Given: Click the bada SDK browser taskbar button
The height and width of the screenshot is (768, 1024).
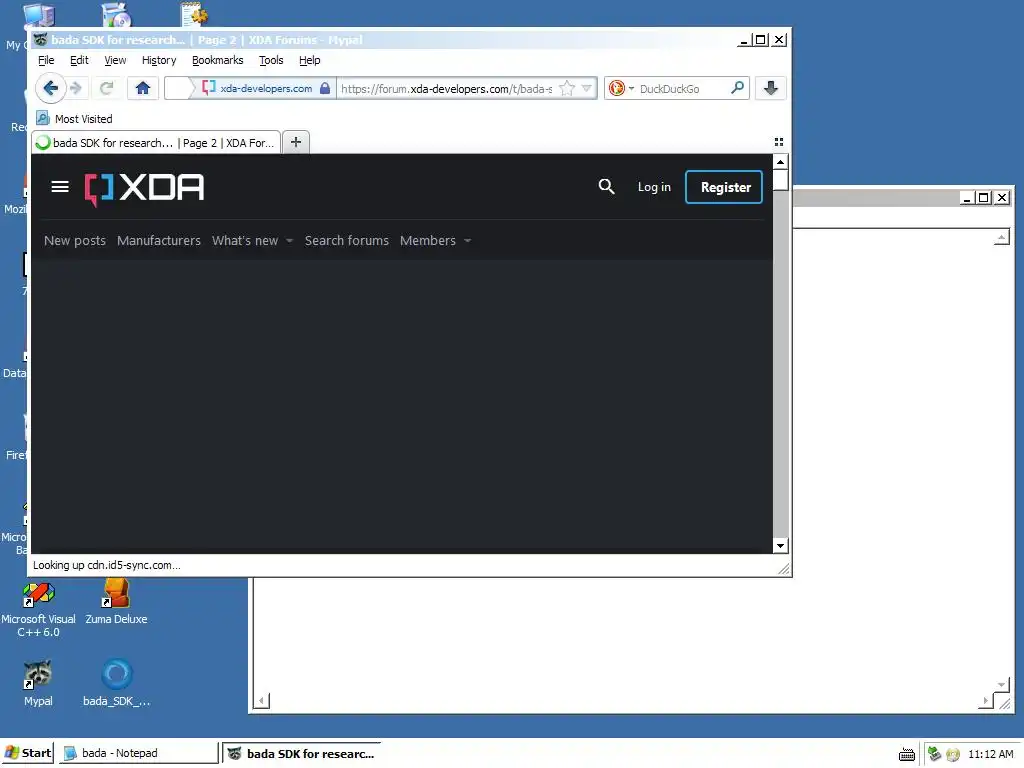Looking at the screenshot, I should (301, 753).
